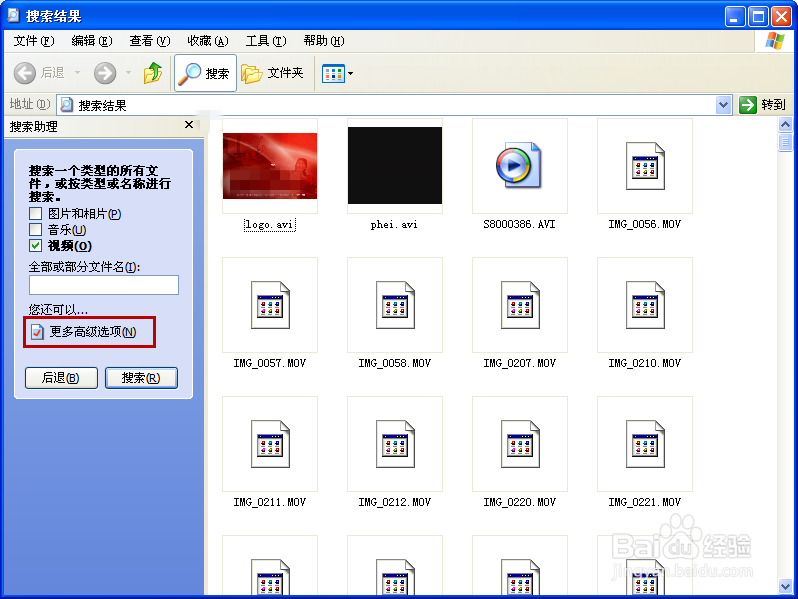This screenshot has height=599, width=798.
Task: Toggle the Search (搜索) toolbar button
Action: coord(206,73)
